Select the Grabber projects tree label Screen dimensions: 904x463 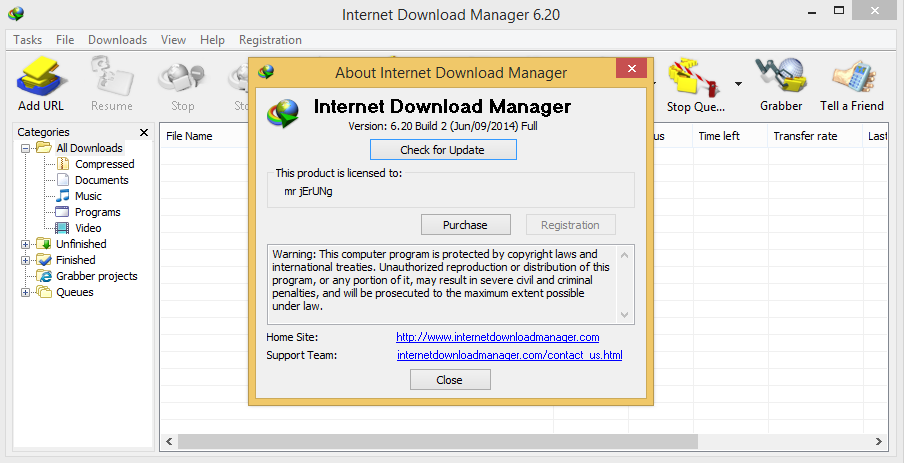pyautogui.click(x=97, y=276)
